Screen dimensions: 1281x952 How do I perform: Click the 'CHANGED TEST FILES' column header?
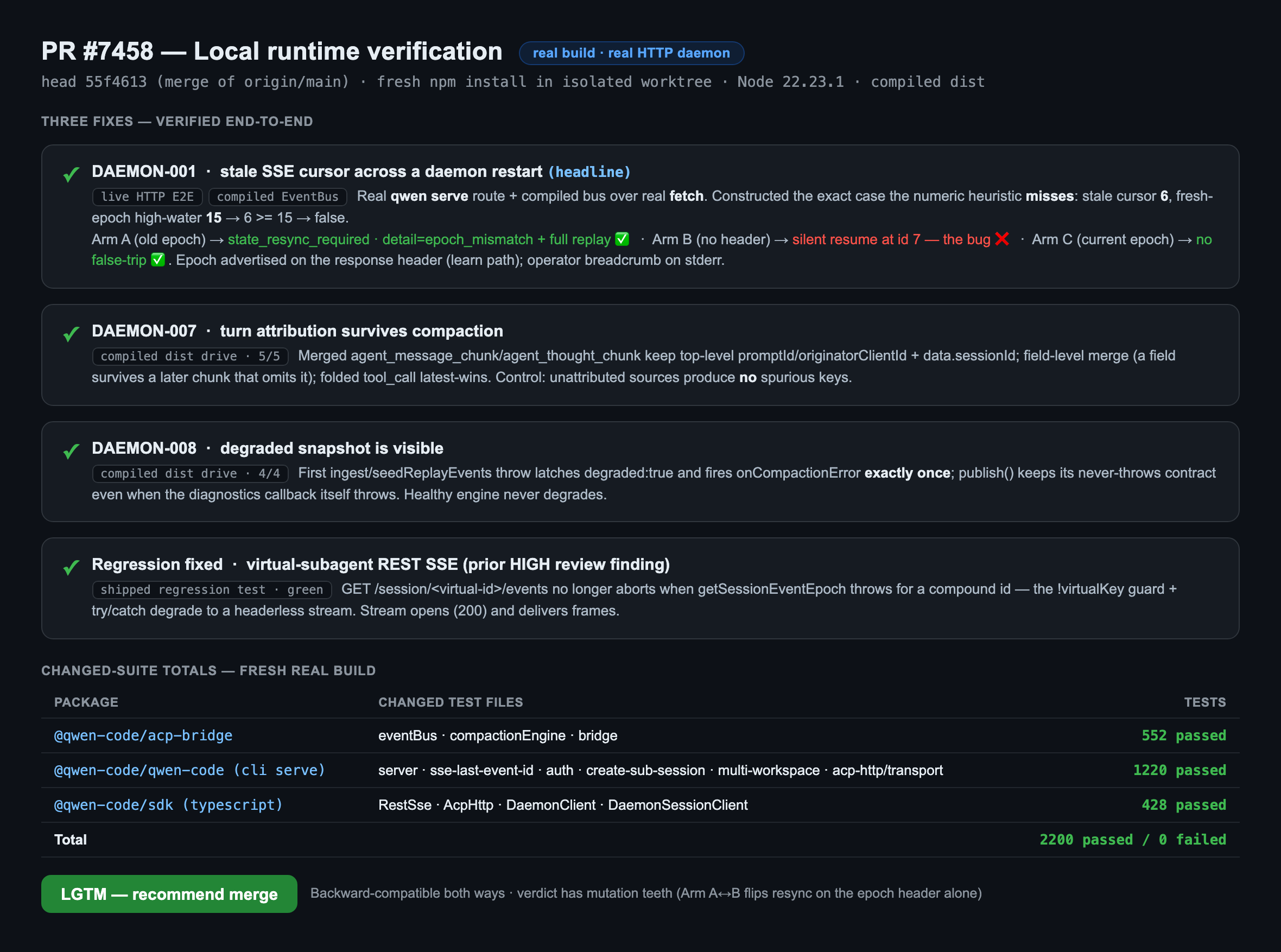coord(451,702)
